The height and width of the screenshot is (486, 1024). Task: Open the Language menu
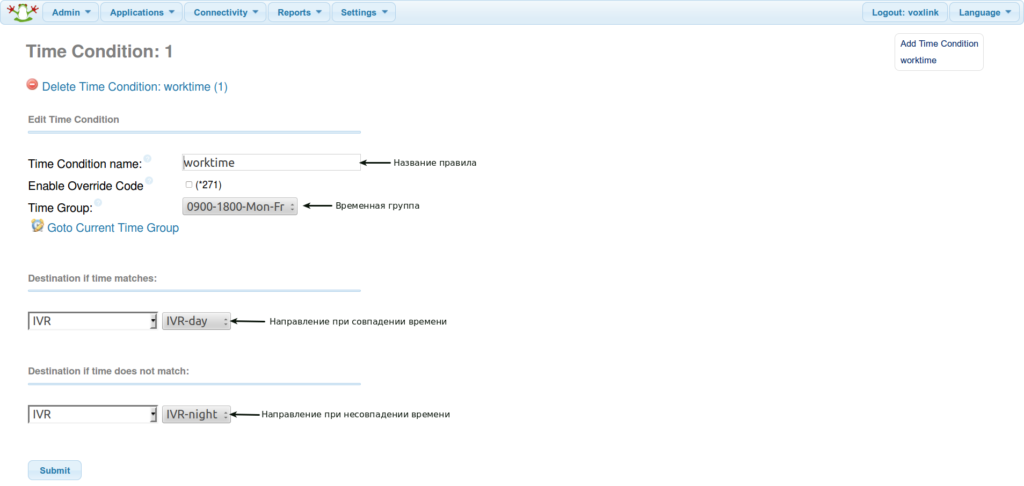pos(985,12)
